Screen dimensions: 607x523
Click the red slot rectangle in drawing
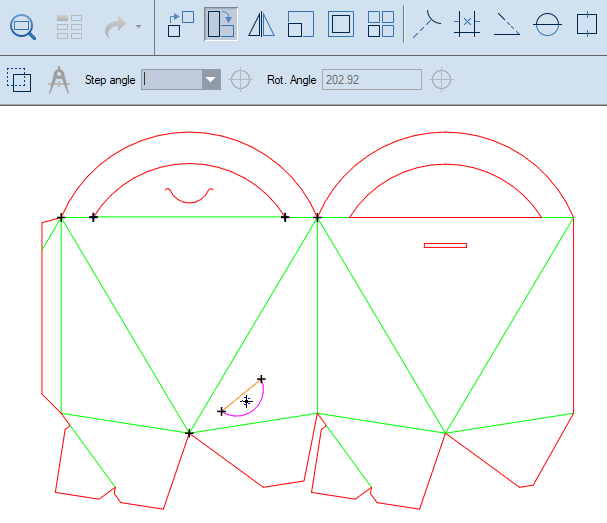point(445,245)
